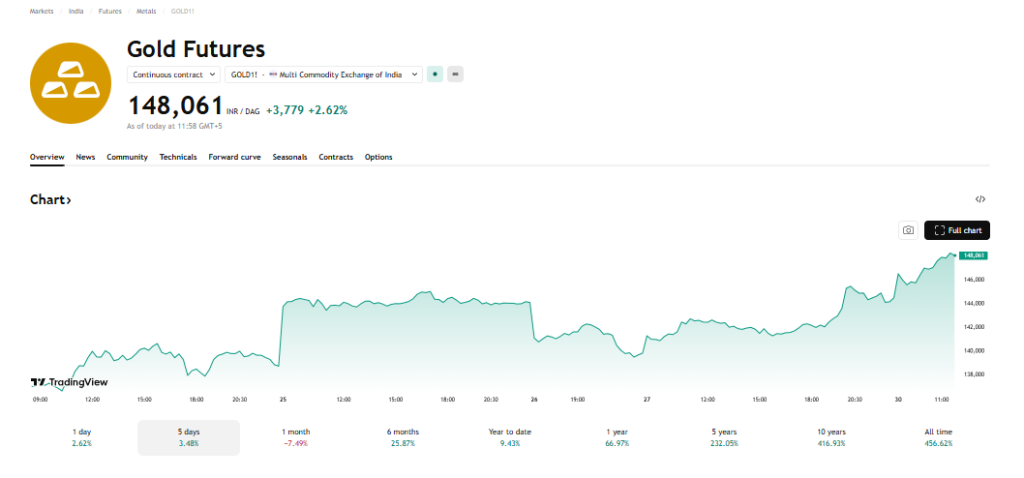Open the Community tab
Image resolution: width=1024 pixels, height=478 pixels.
tap(127, 157)
